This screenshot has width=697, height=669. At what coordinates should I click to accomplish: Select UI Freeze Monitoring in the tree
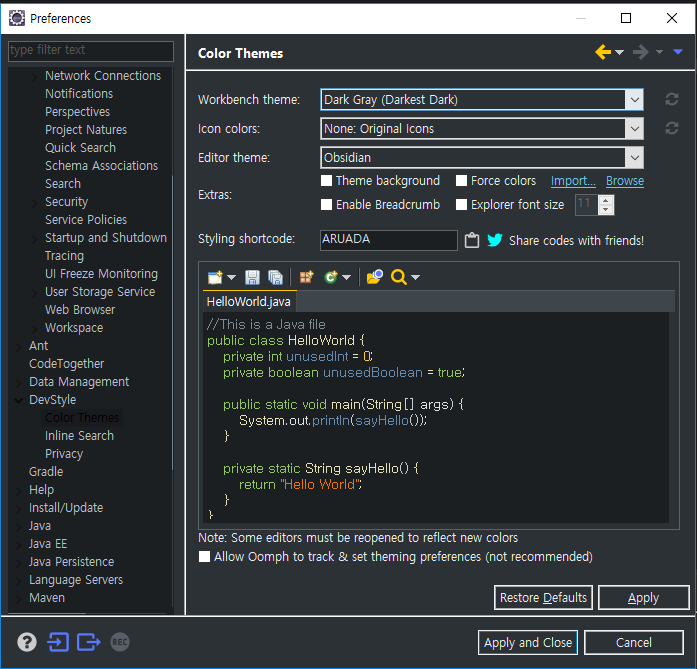[x=101, y=273]
